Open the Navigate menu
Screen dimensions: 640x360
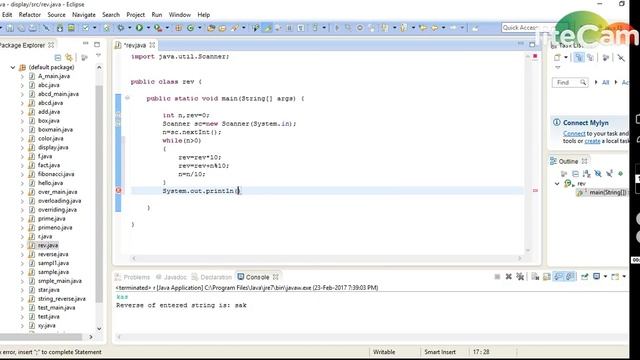point(84,15)
